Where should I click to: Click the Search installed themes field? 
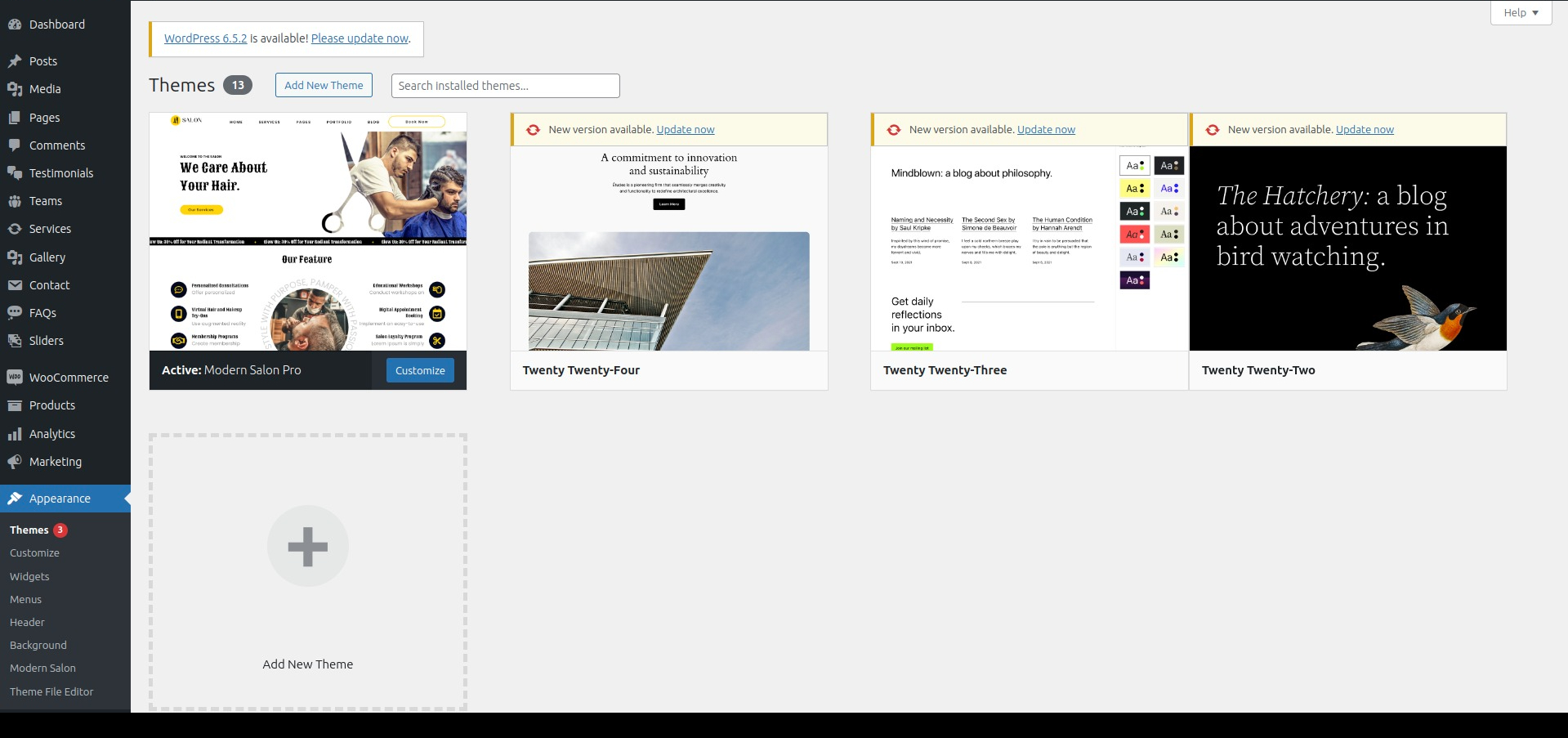pos(506,86)
